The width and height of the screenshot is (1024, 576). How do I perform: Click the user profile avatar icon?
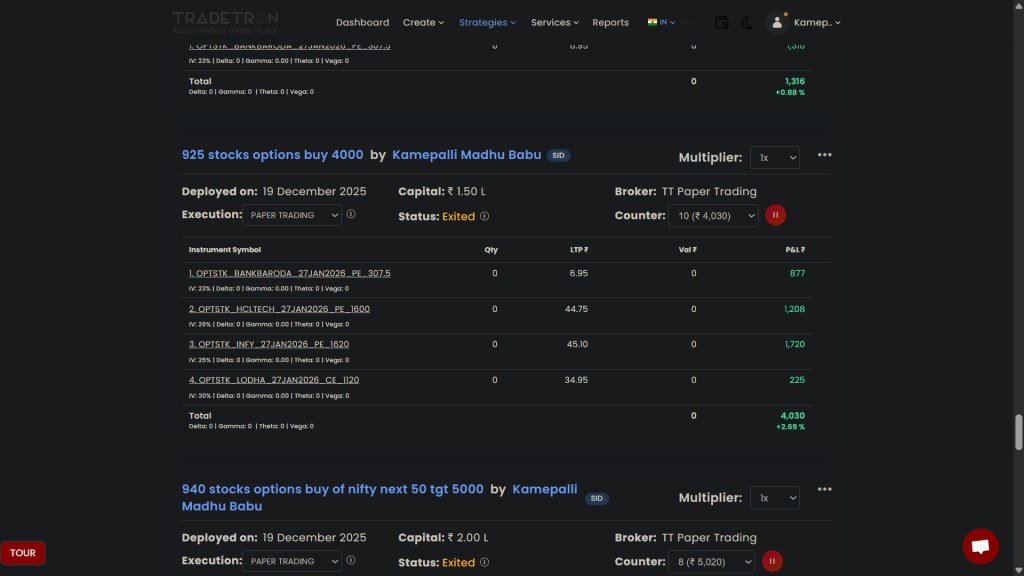[x=777, y=22]
